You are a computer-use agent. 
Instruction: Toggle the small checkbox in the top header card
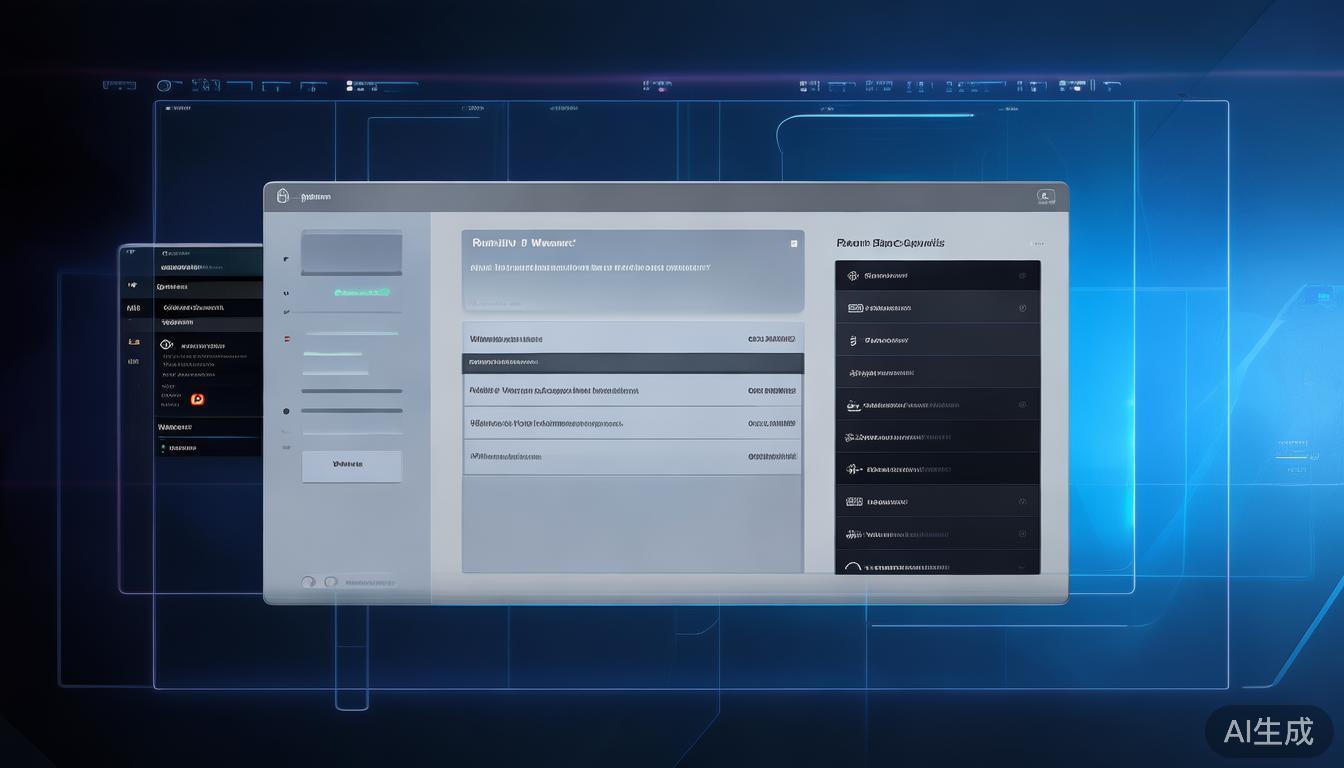pyautogui.click(x=794, y=243)
